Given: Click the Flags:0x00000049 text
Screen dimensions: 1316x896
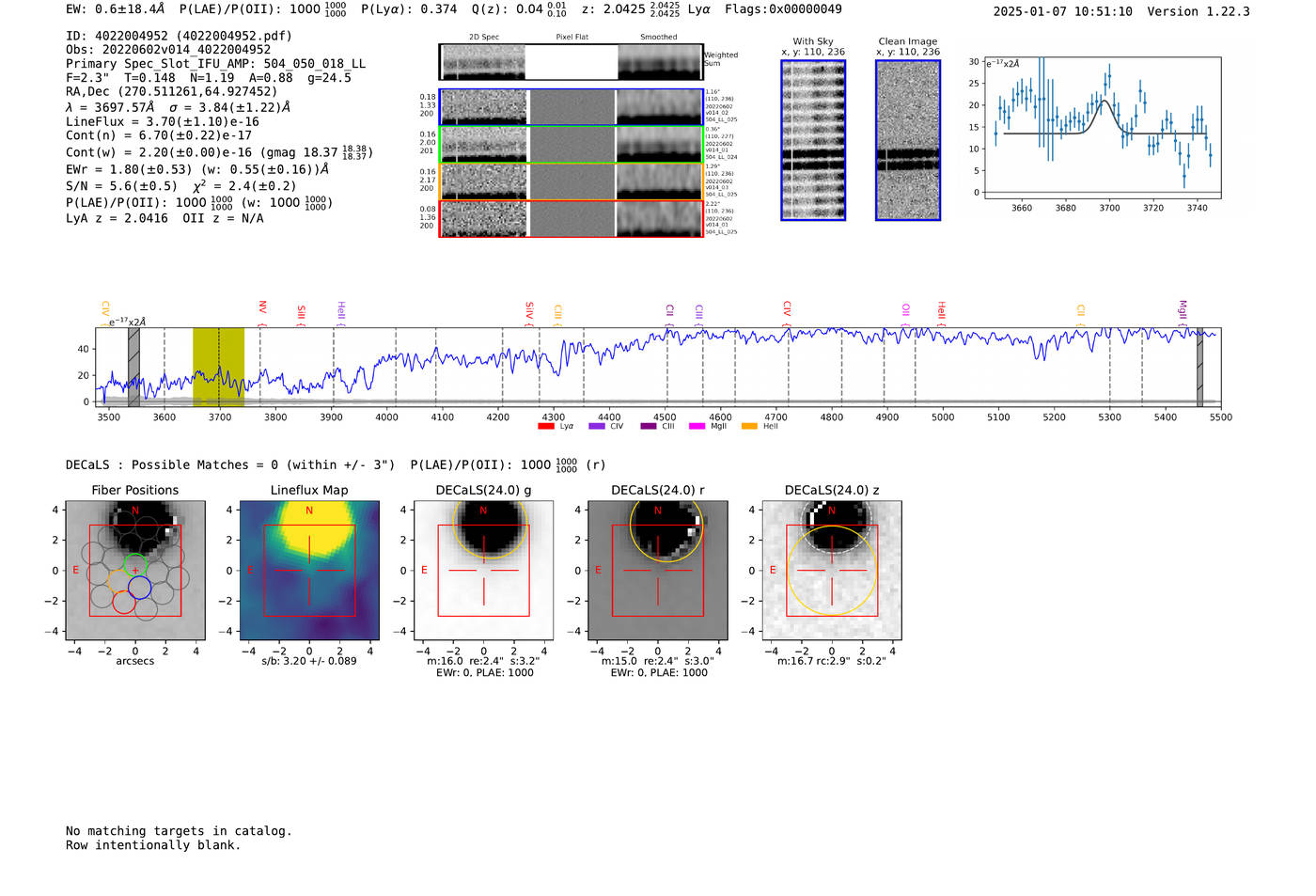Looking at the screenshot, I should pos(783,9).
